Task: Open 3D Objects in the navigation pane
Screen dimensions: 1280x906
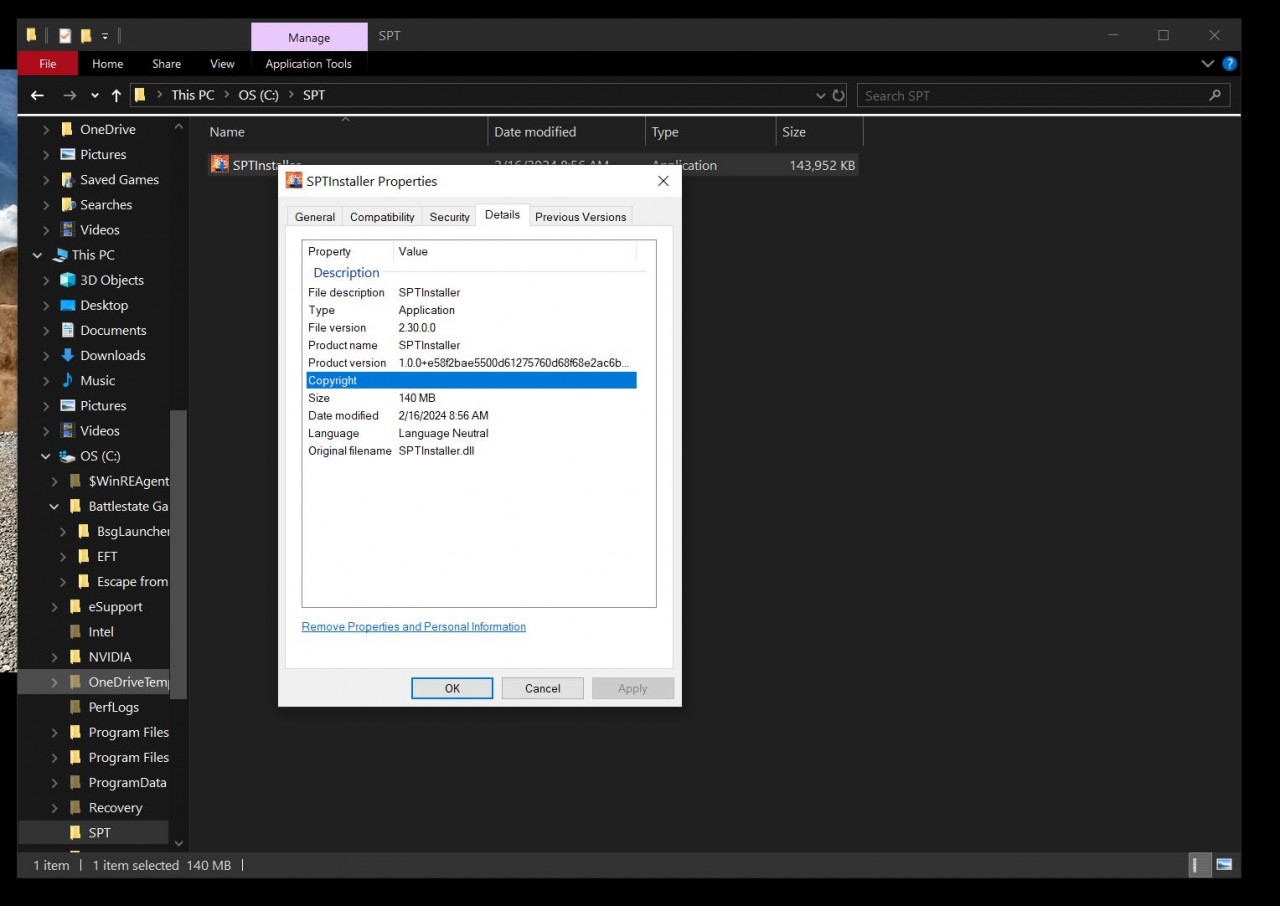Action: 111,280
